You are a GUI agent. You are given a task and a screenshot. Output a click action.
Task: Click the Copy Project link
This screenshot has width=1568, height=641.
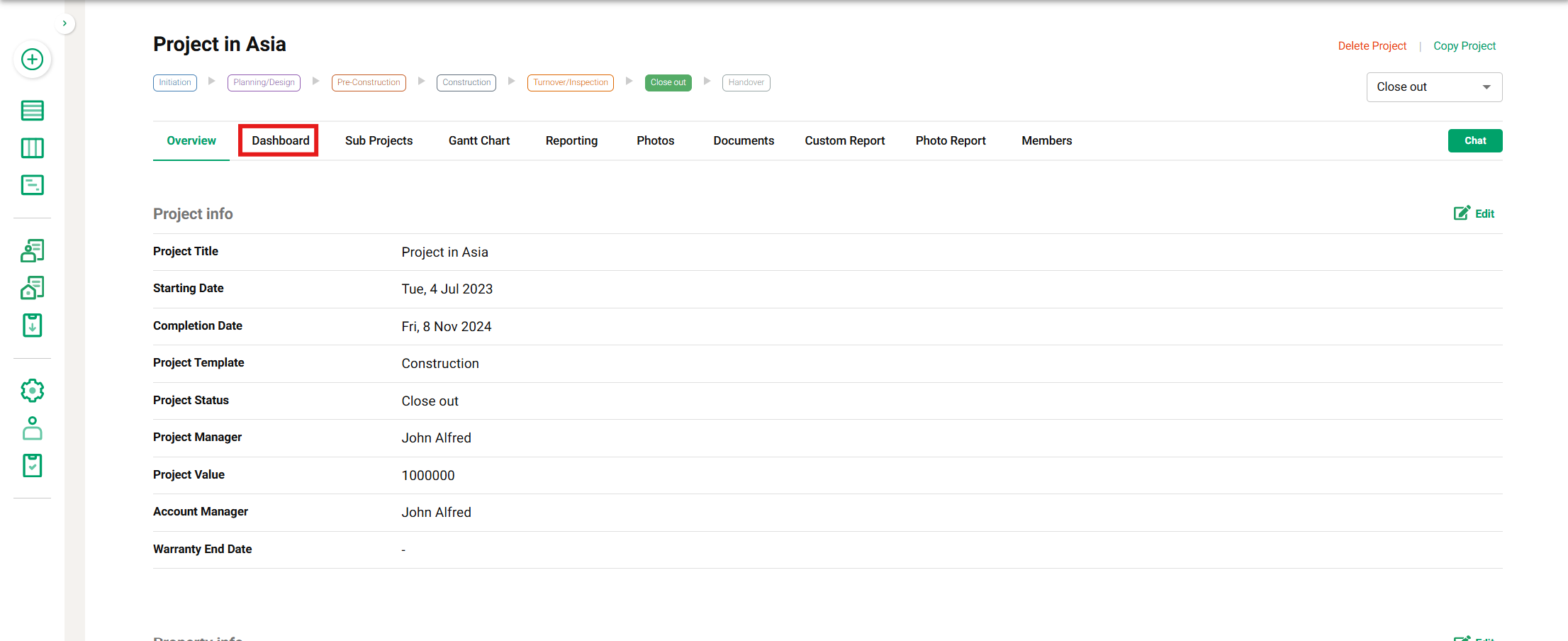tap(1464, 46)
